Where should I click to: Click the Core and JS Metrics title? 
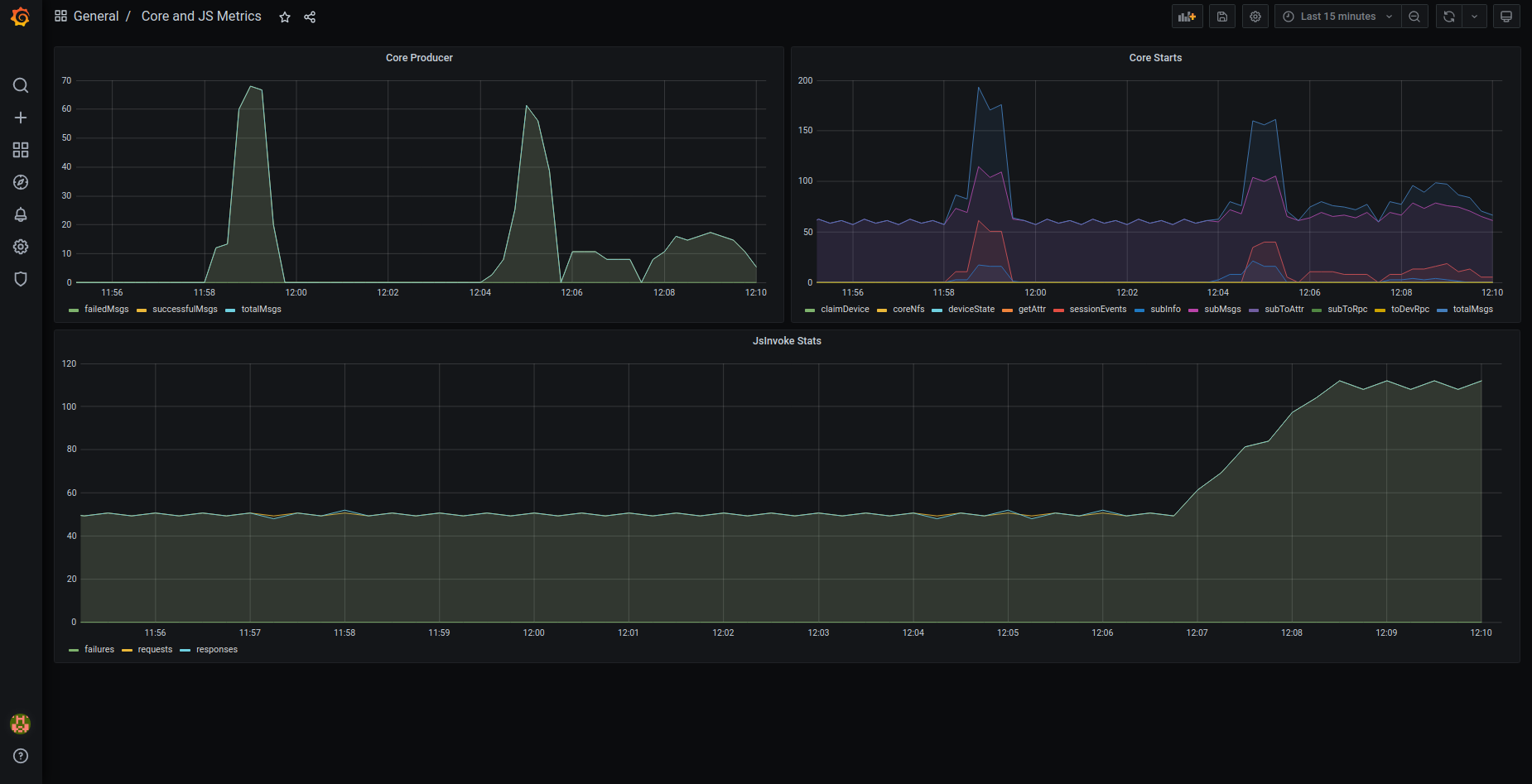click(201, 17)
